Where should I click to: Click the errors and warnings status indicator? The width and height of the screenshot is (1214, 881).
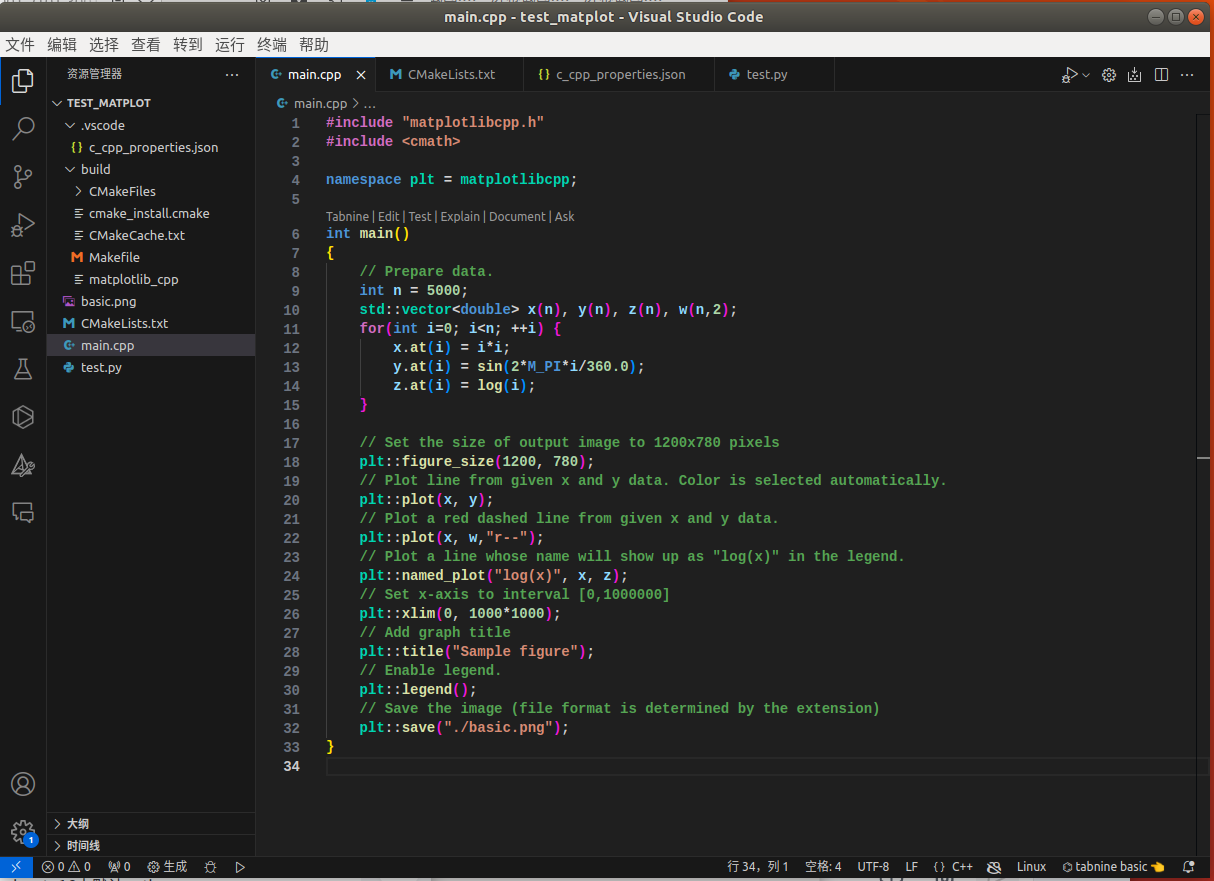point(66,866)
